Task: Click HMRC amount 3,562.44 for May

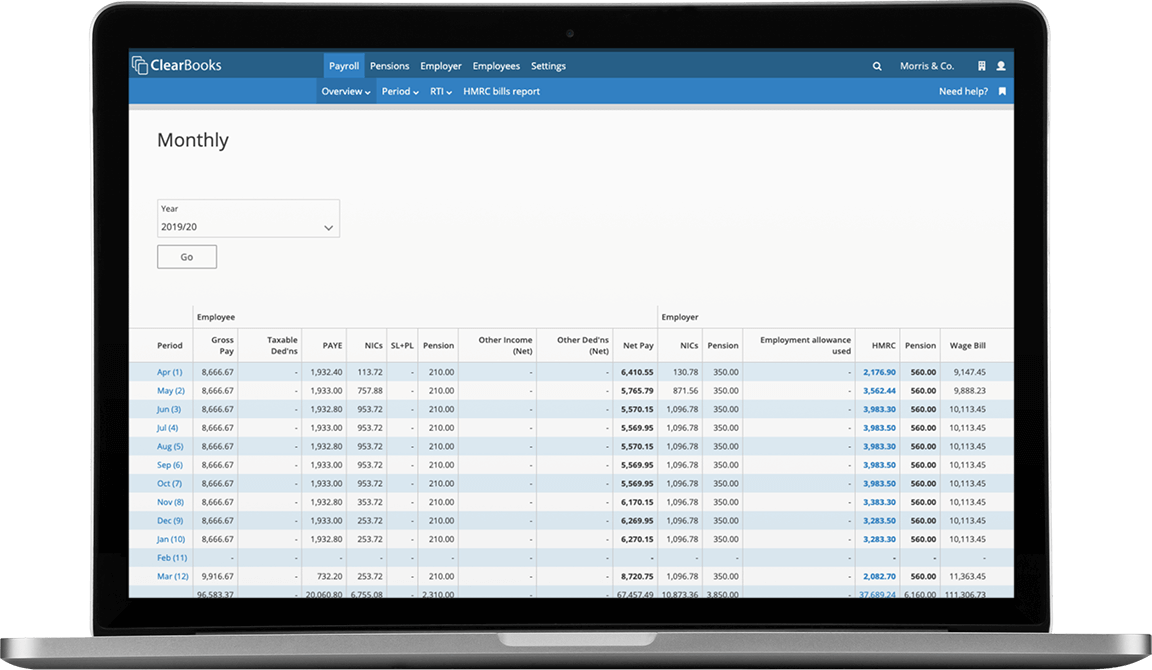Action: 878,390
